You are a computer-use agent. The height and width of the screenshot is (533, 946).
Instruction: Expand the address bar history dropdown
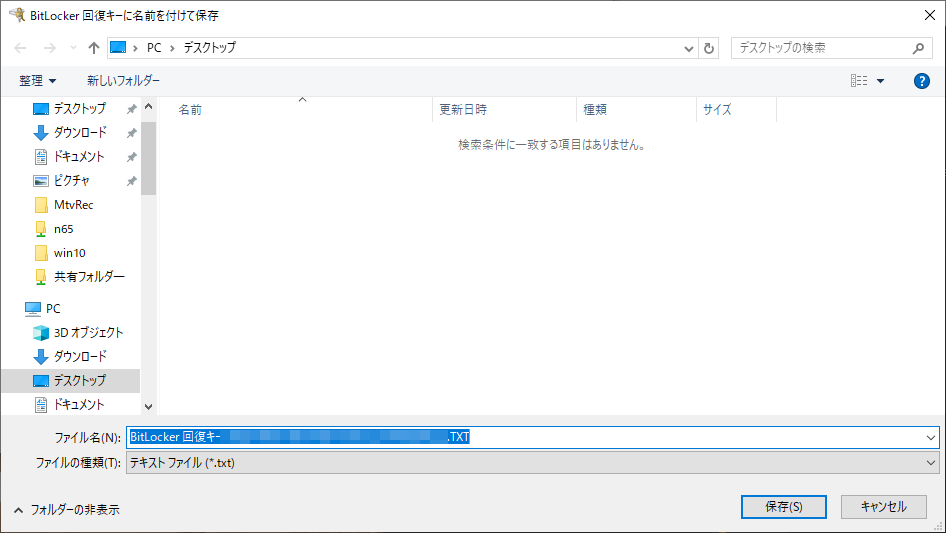point(689,48)
